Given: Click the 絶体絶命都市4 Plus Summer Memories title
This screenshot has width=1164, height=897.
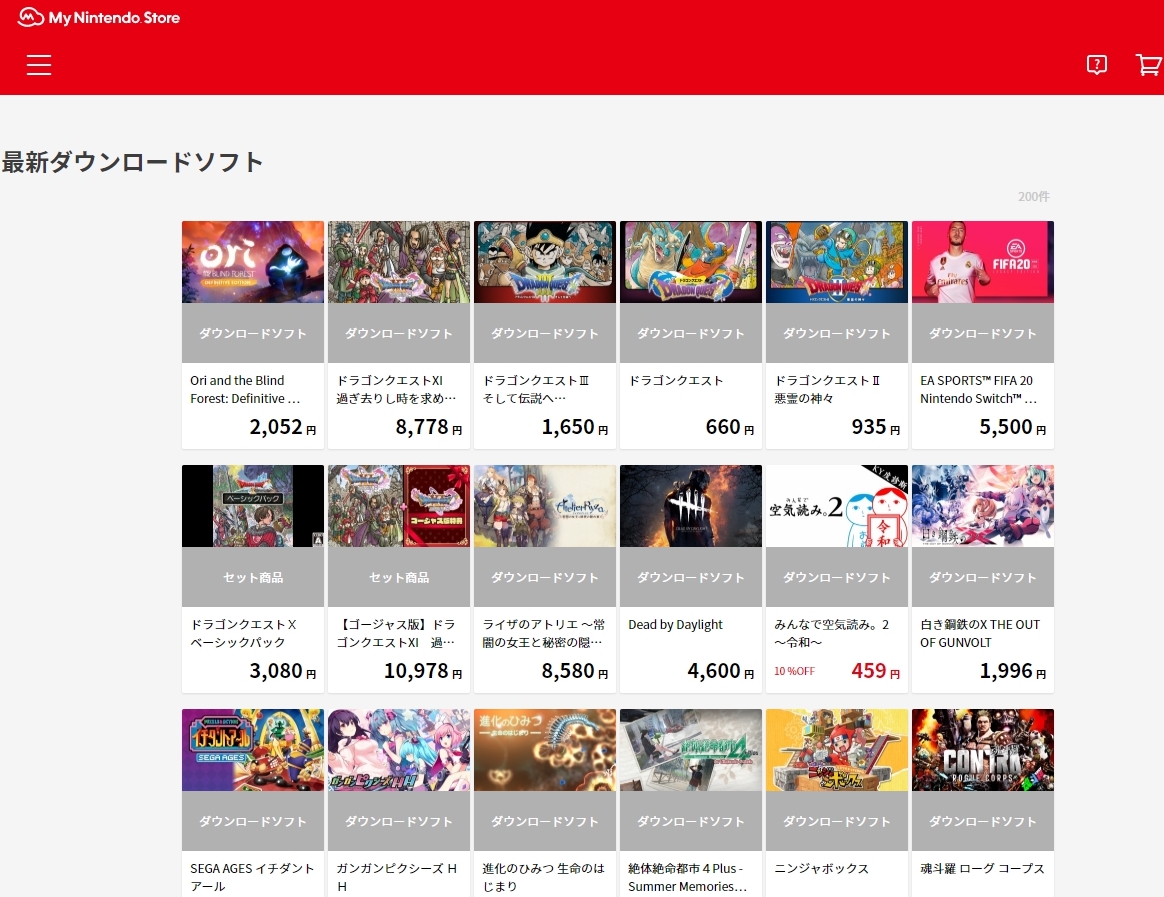Looking at the screenshot, I should pos(687,877).
